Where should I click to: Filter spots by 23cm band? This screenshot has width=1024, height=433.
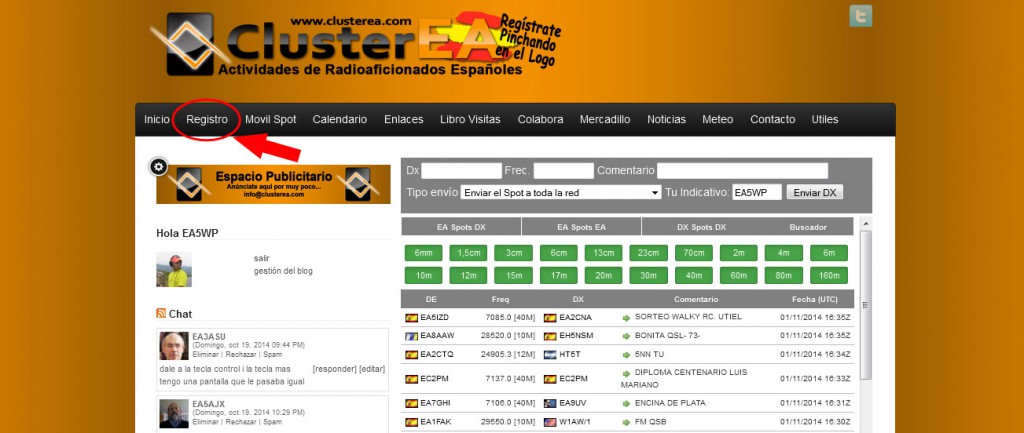click(x=648, y=253)
